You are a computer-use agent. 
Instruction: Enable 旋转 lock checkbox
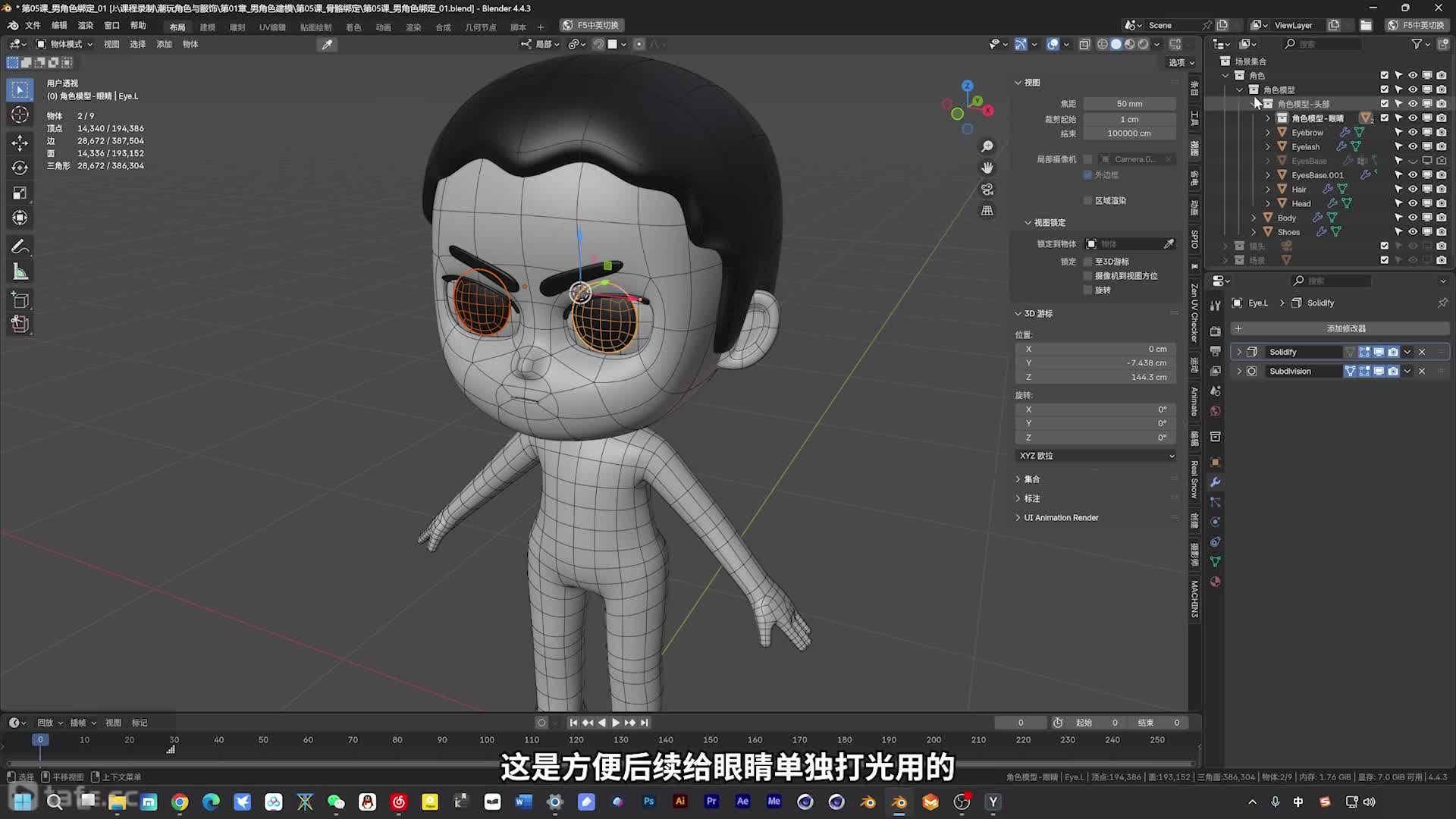[1088, 290]
